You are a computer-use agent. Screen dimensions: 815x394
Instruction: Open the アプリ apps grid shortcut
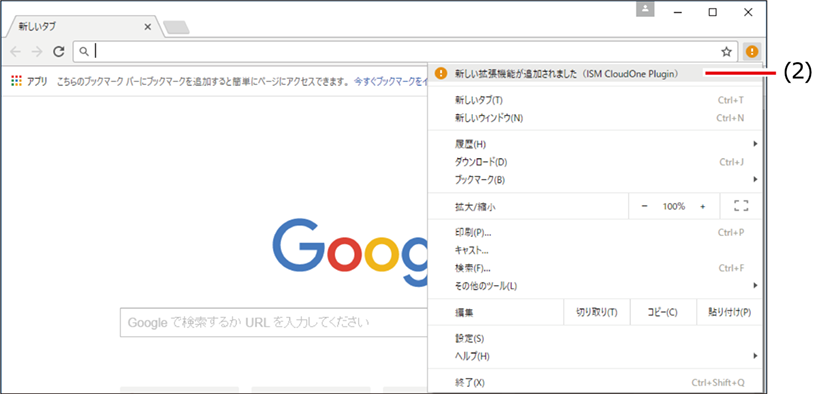pyautogui.click(x=29, y=81)
